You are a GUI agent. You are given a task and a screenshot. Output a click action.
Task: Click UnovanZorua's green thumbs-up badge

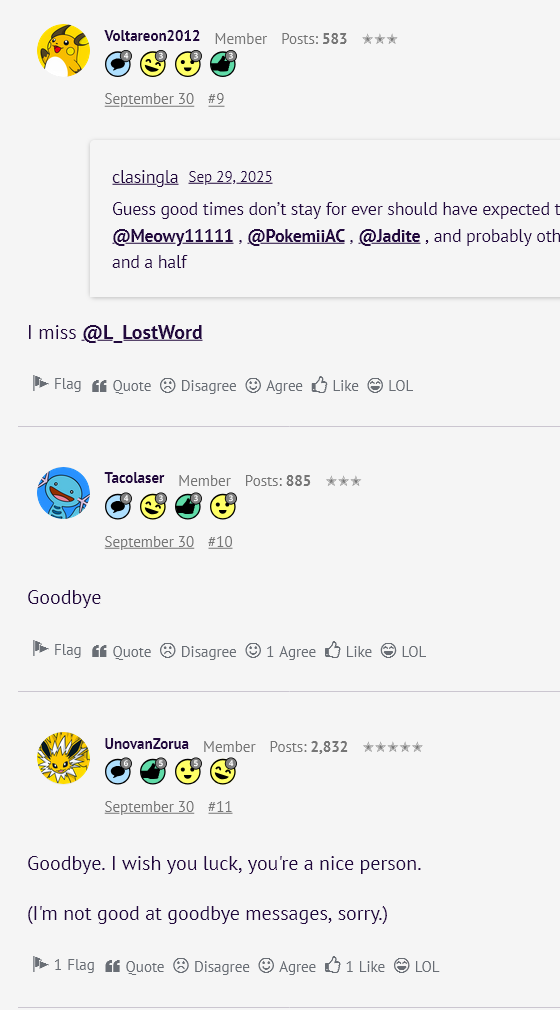(x=153, y=772)
